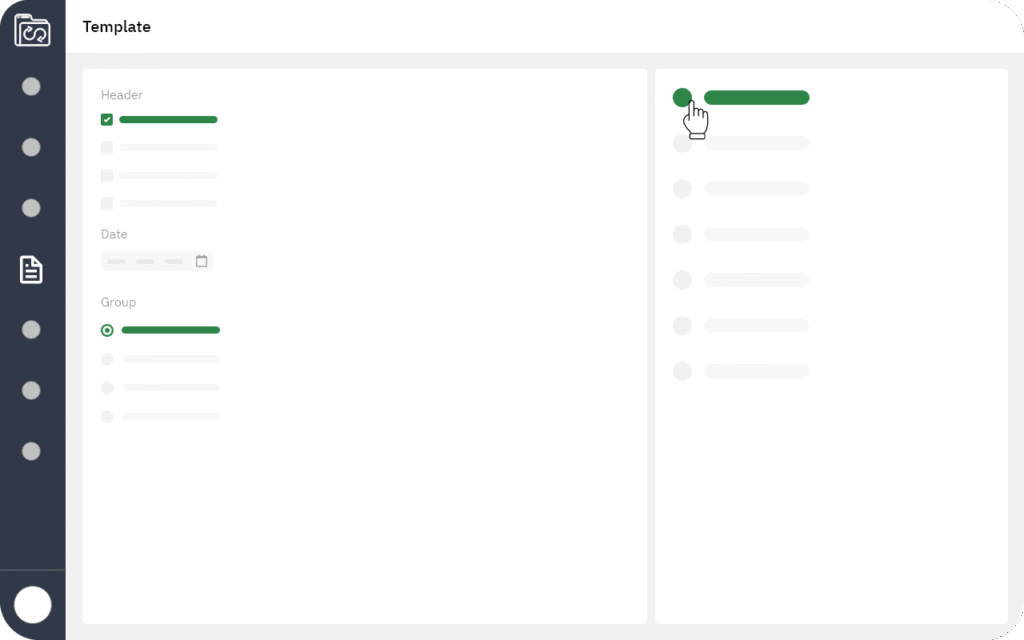Click the app logo in the sidebar
This screenshot has width=1024, height=640.
click(32, 30)
